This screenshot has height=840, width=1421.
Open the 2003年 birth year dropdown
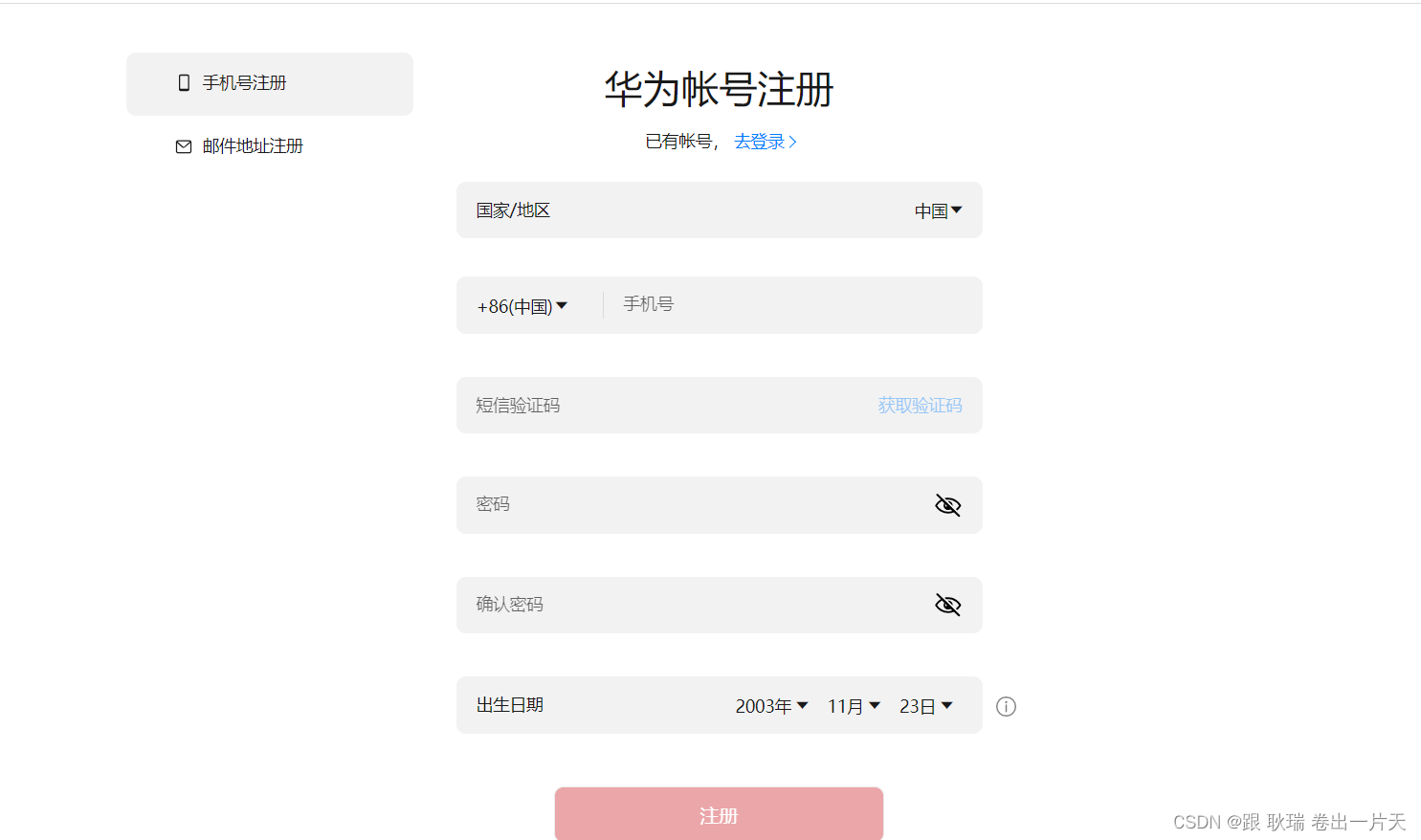point(771,706)
